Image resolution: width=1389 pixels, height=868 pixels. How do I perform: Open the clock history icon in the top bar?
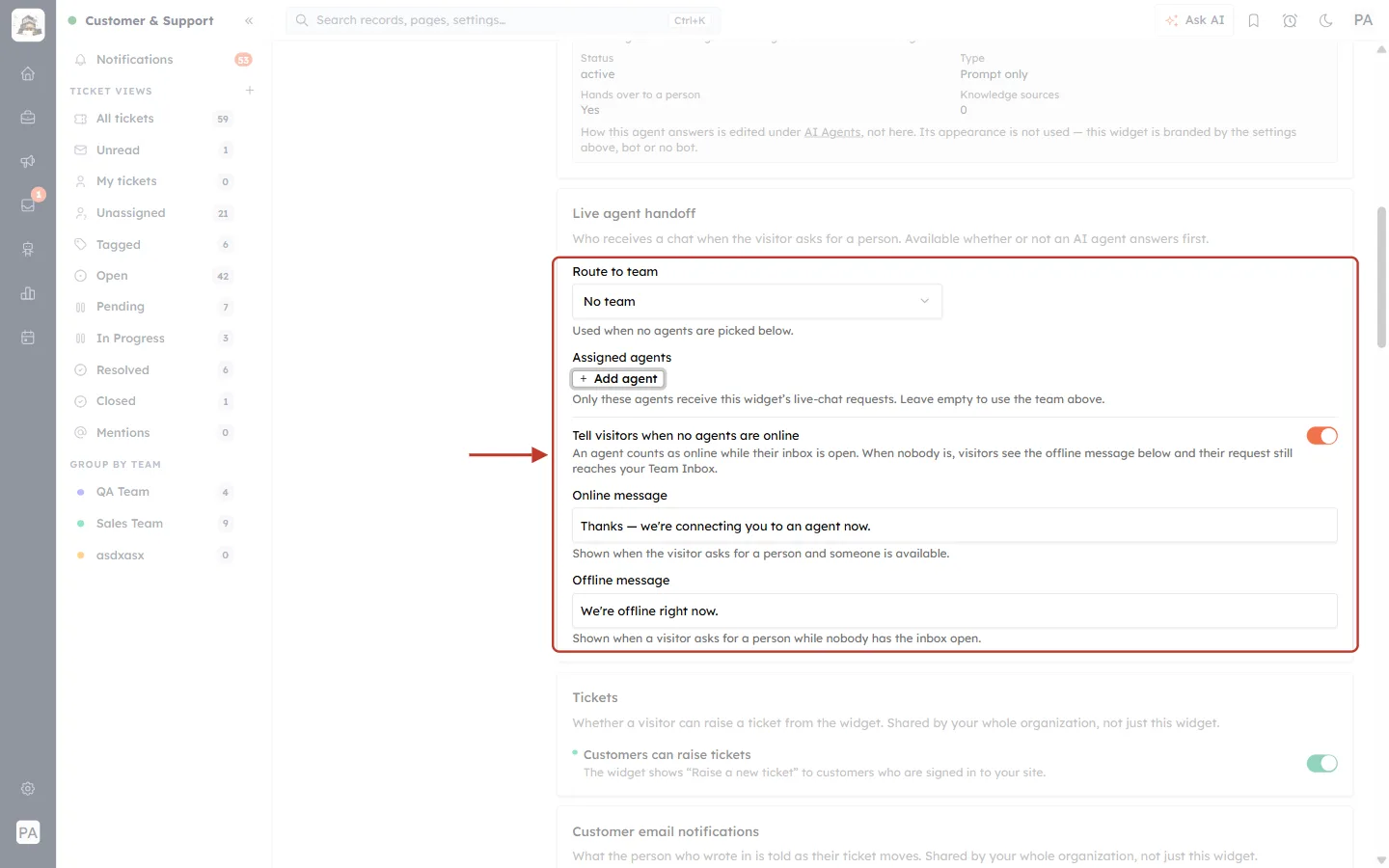(1290, 20)
